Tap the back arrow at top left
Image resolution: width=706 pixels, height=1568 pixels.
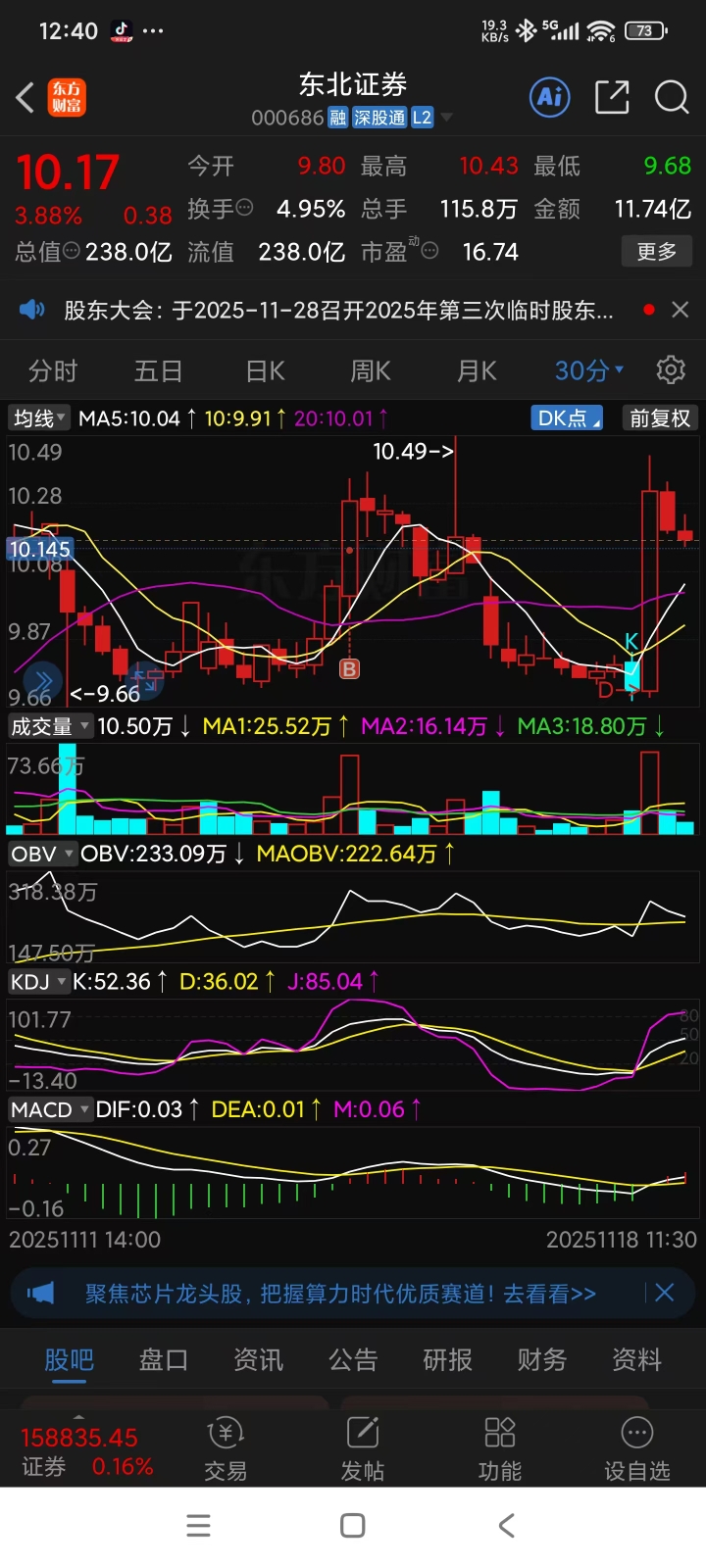coord(25,97)
